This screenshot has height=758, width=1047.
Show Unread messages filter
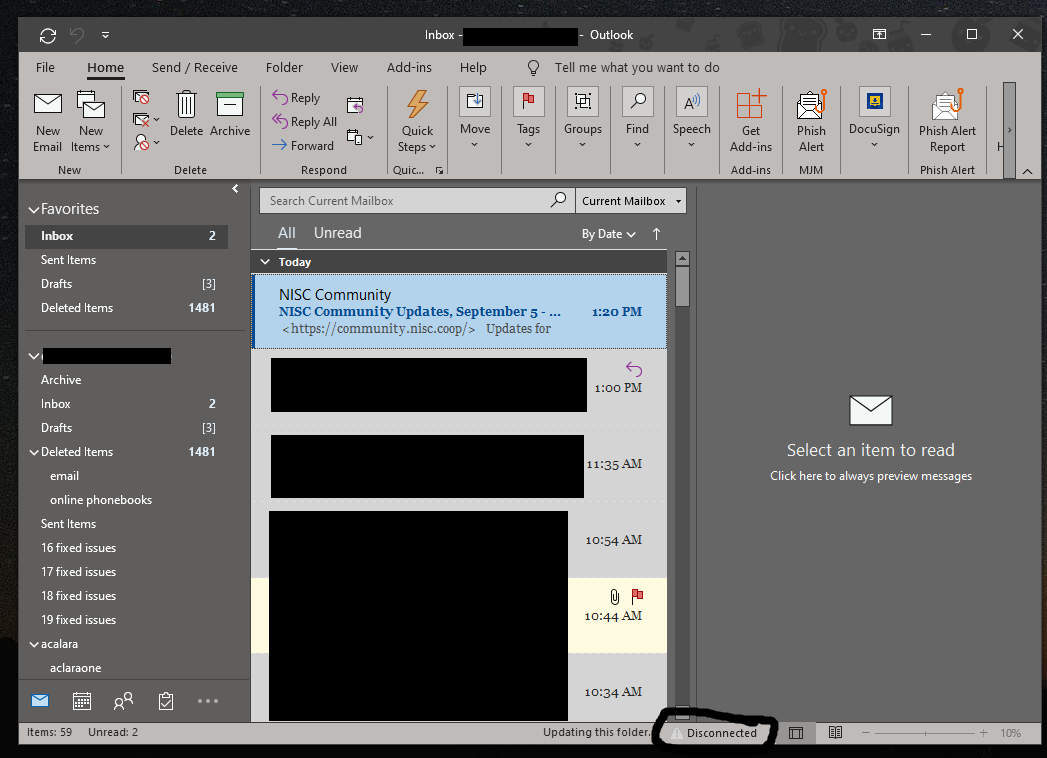(337, 233)
